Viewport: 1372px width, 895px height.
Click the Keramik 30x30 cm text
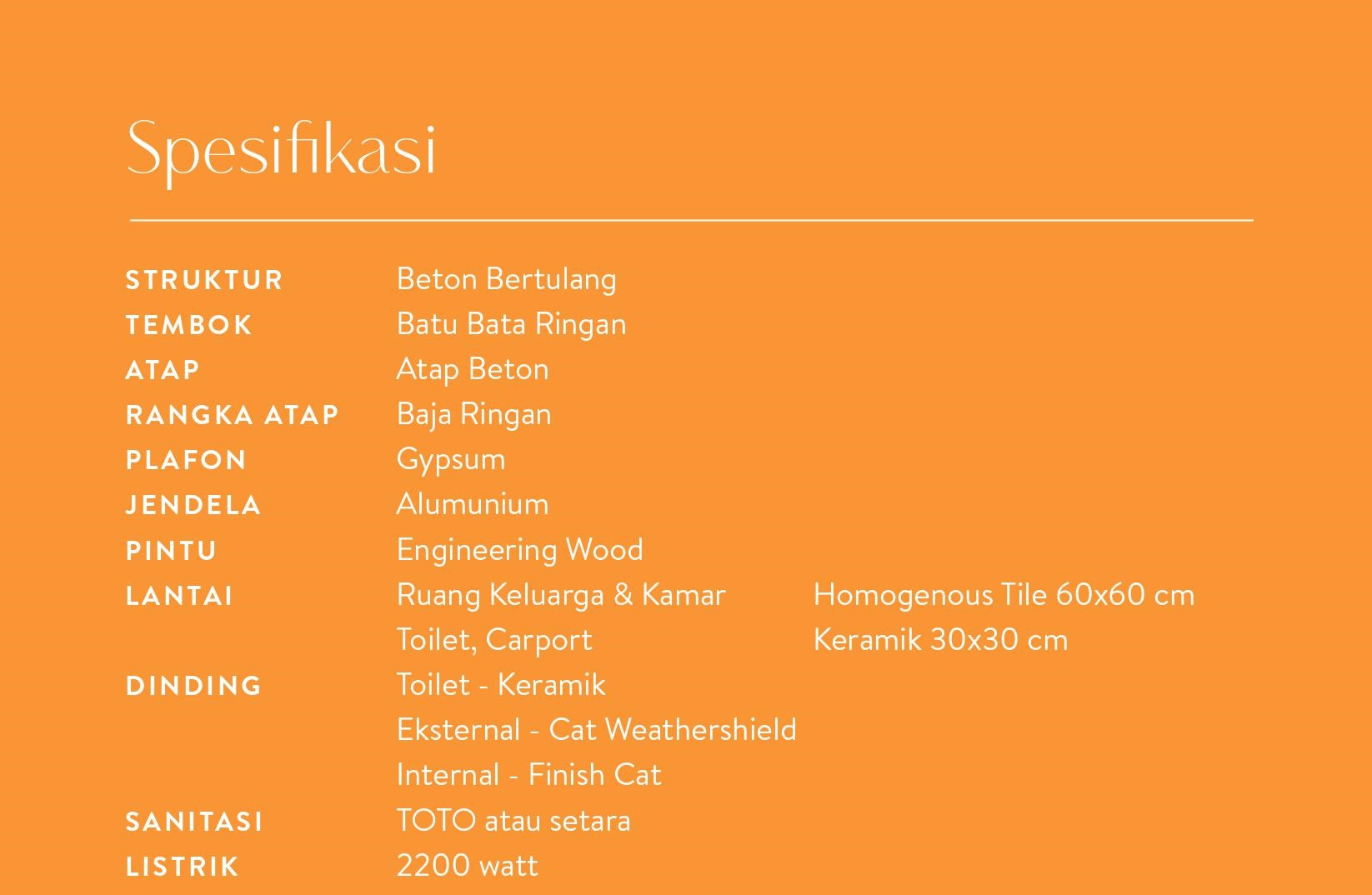(x=940, y=640)
